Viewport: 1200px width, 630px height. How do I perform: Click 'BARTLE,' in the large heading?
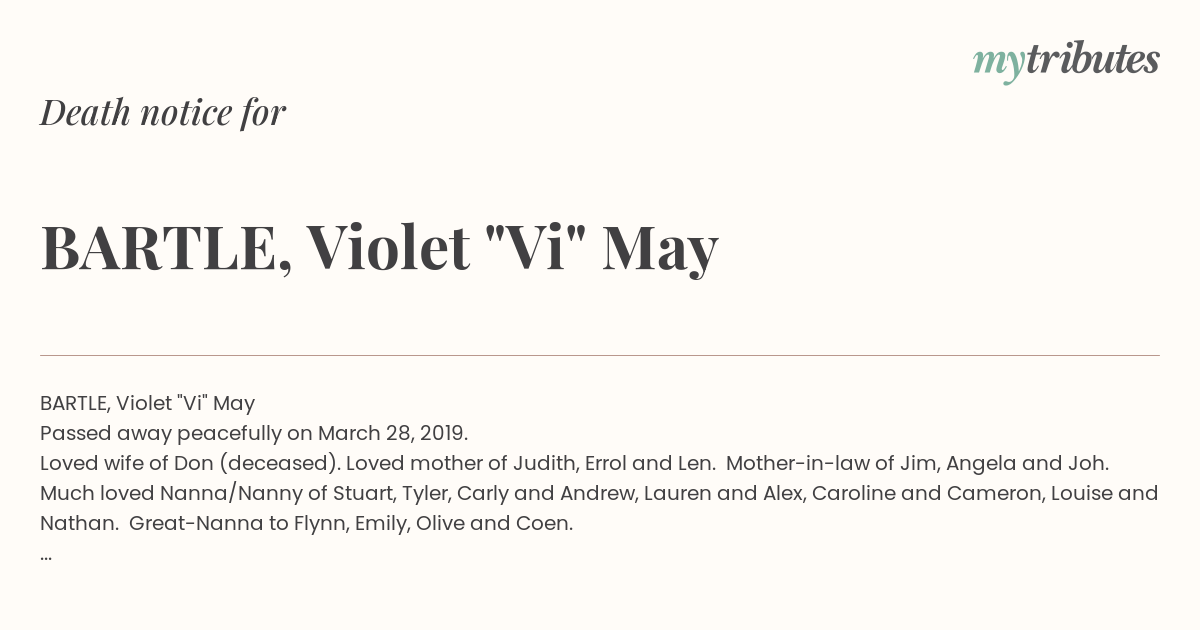pos(166,250)
